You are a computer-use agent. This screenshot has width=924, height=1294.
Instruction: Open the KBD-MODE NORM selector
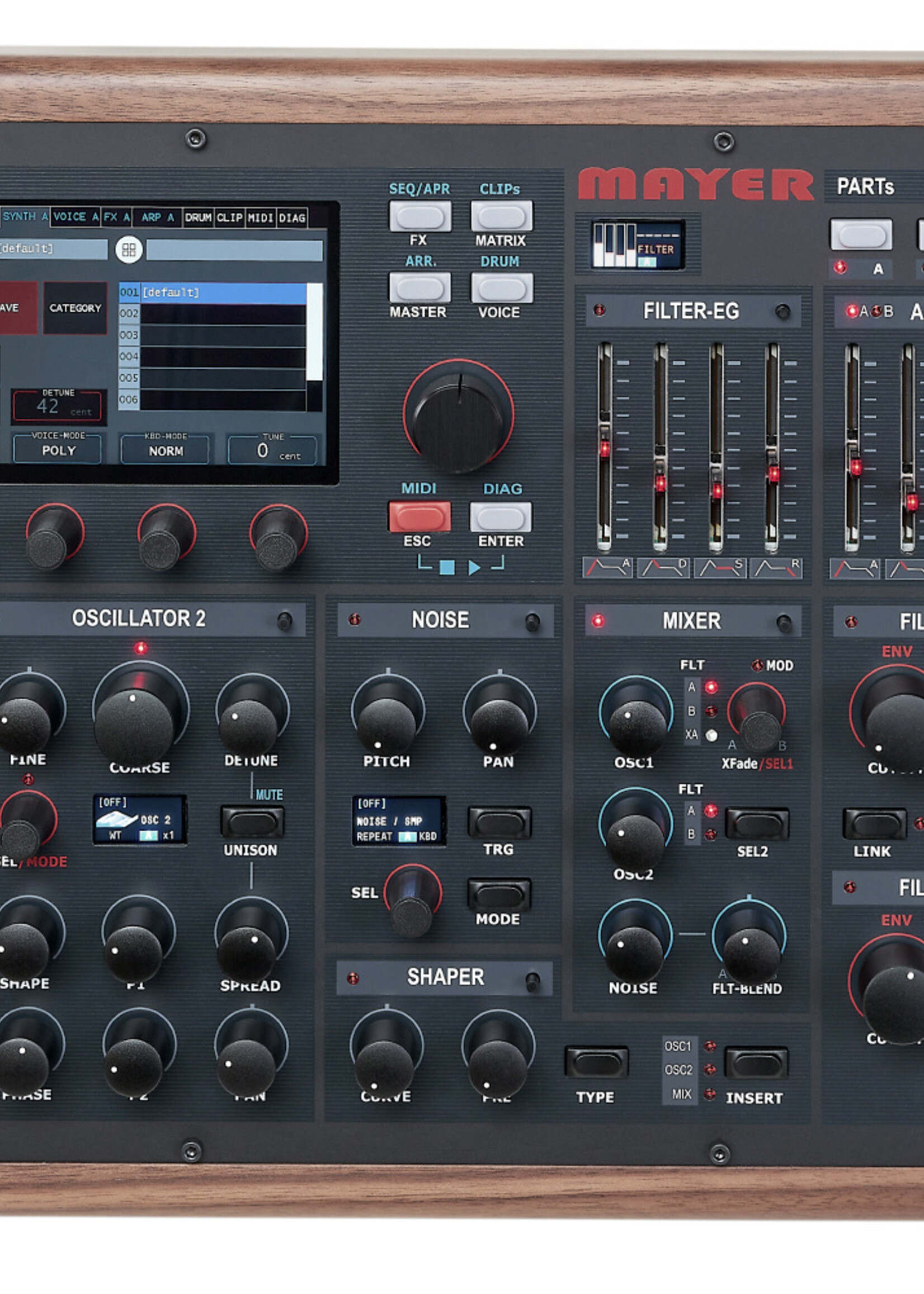pos(166,449)
